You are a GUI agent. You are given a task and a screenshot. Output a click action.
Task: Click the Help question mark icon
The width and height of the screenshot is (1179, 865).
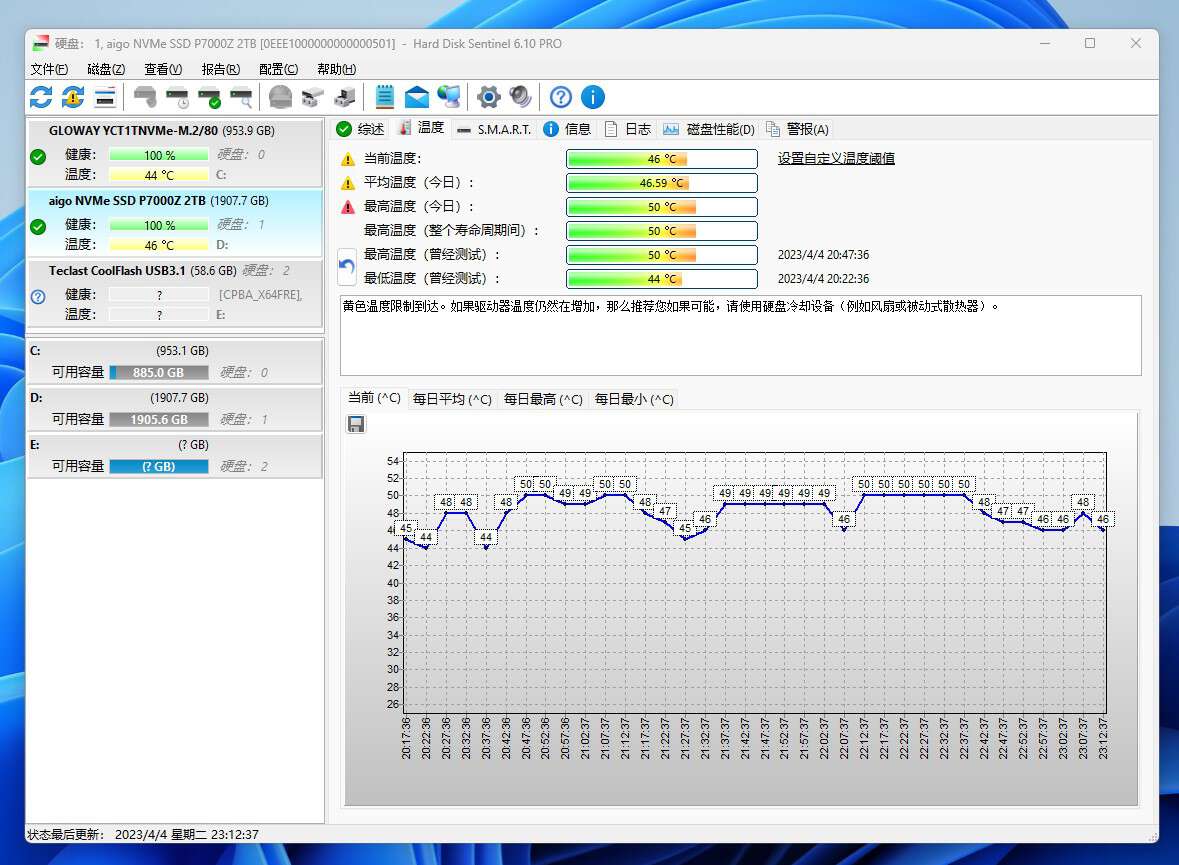tap(560, 97)
